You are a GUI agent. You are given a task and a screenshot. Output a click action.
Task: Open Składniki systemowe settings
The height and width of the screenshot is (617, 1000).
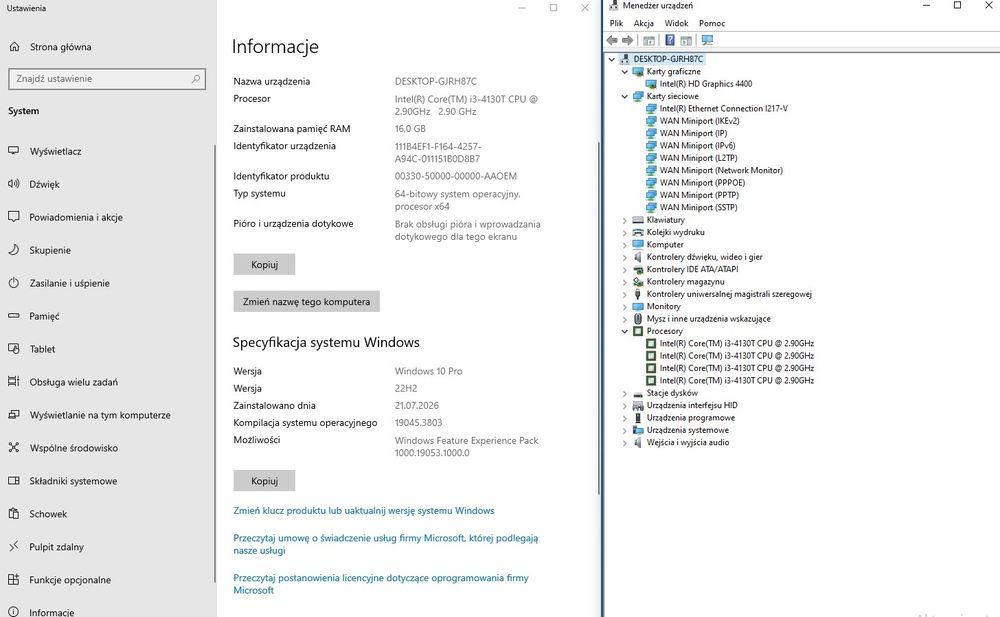[73, 481]
